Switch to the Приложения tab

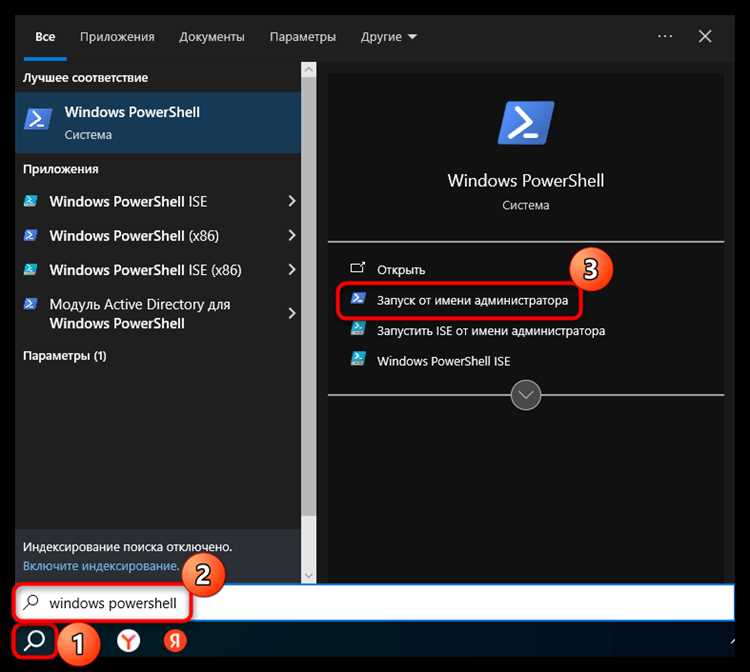coord(117,37)
